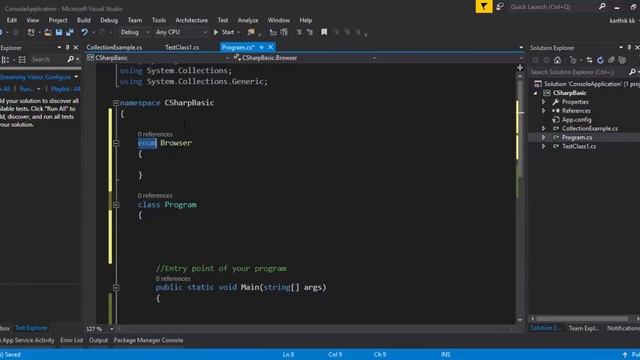This screenshot has height=360, width=640.
Task: Click the Refresh icon in Solution Explorer
Action: tap(600, 60)
